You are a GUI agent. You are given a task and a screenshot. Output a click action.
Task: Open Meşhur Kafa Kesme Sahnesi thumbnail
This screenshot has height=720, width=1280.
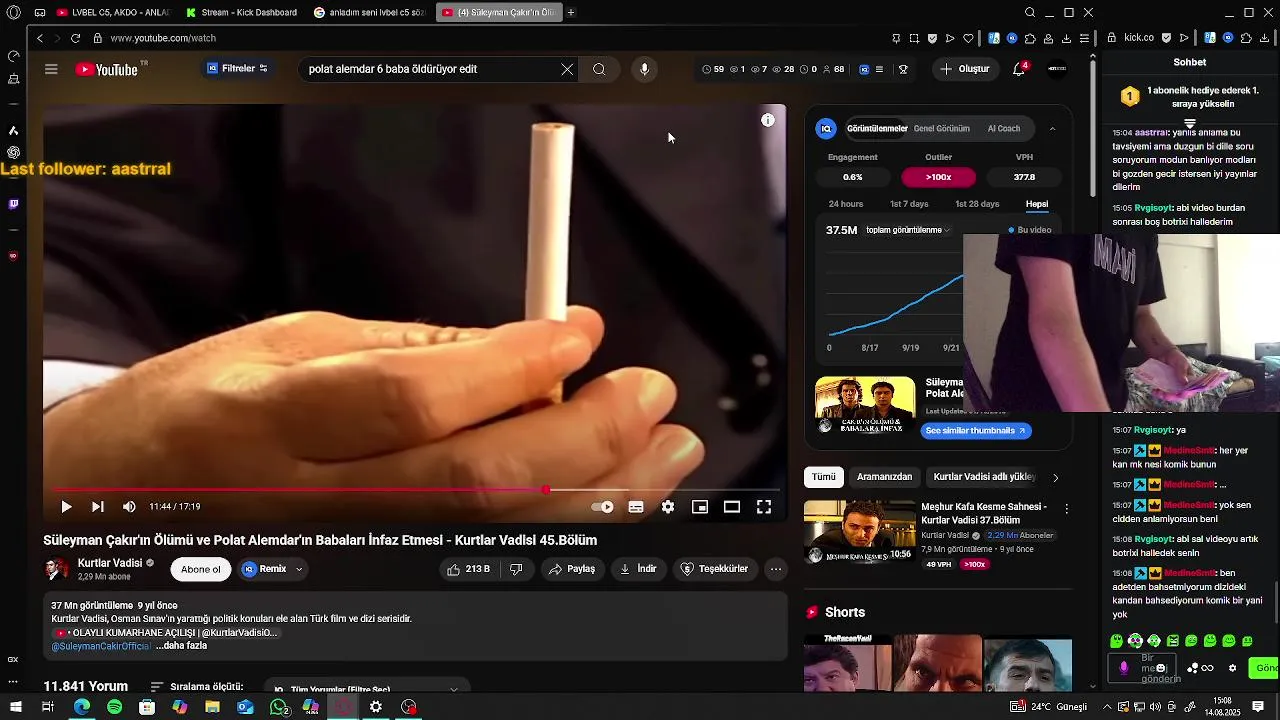point(860,533)
